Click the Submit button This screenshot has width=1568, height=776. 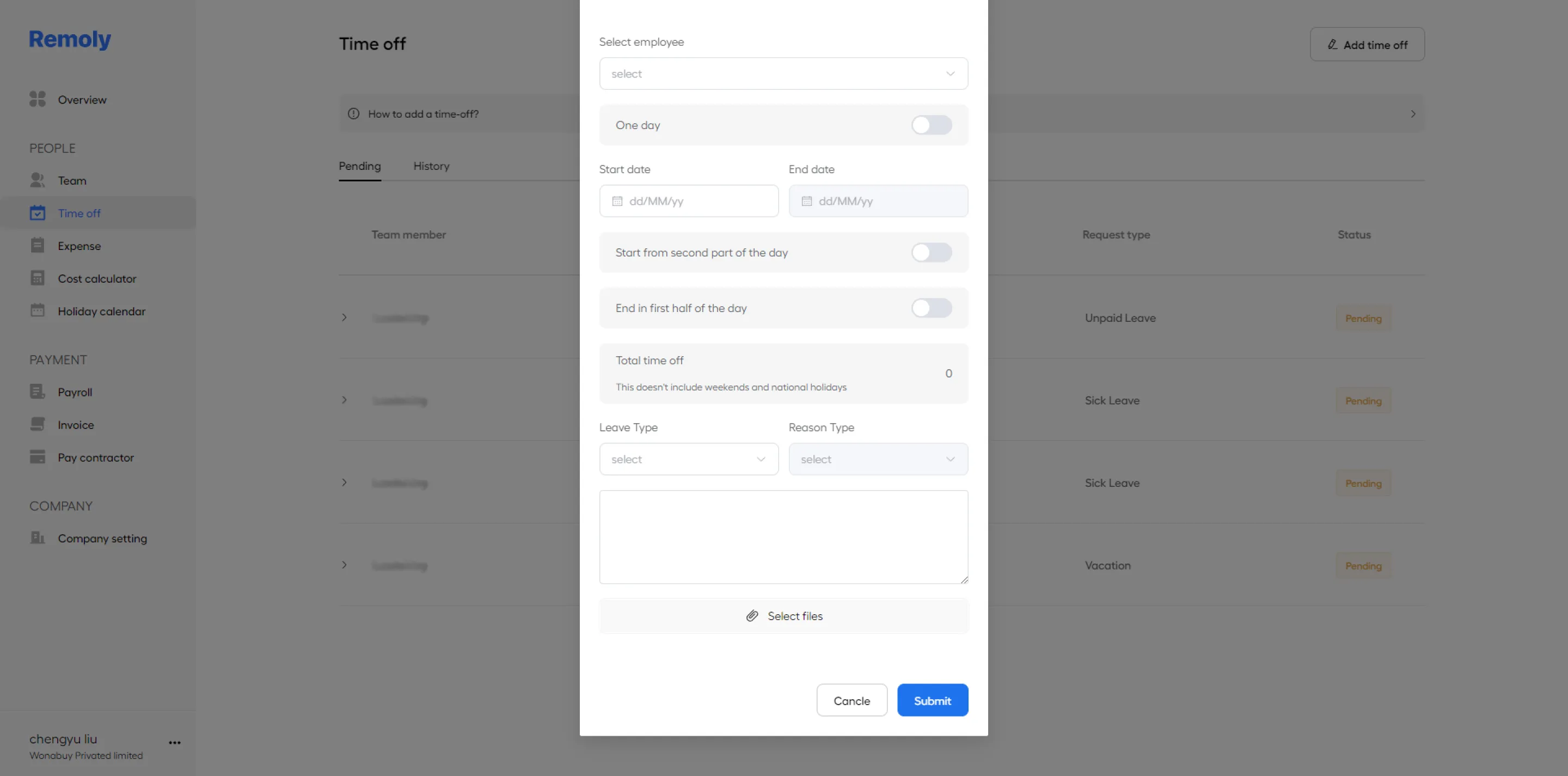(933, 700)
